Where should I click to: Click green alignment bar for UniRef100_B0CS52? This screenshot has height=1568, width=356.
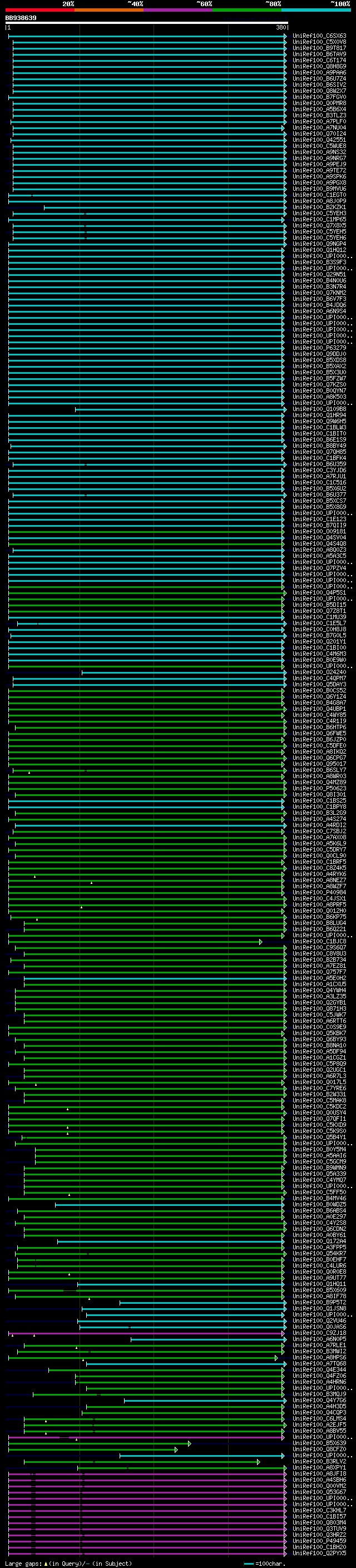[146, 691]
